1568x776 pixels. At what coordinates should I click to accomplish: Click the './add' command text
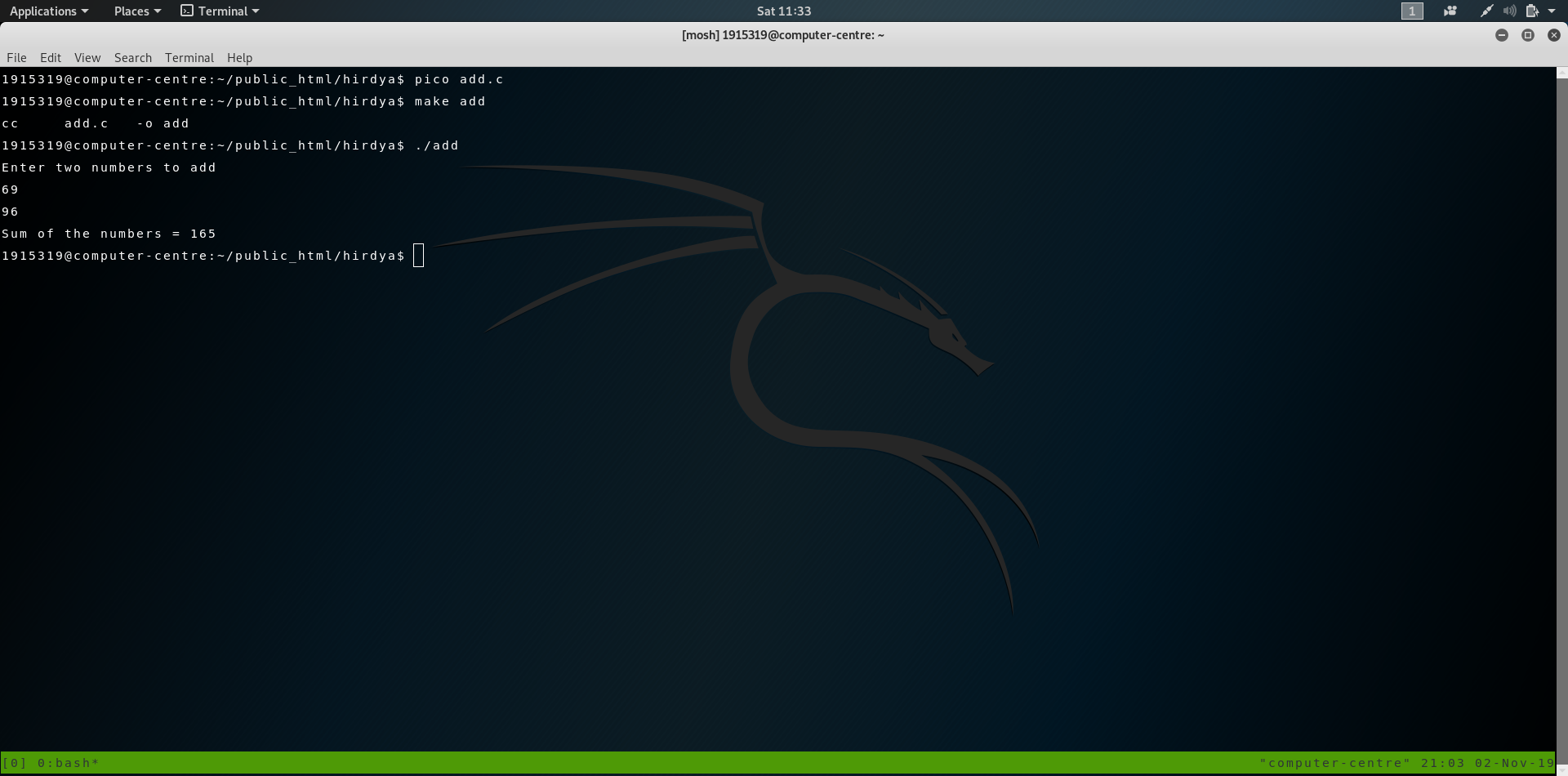pyautogui.click(x=437, y=145)
